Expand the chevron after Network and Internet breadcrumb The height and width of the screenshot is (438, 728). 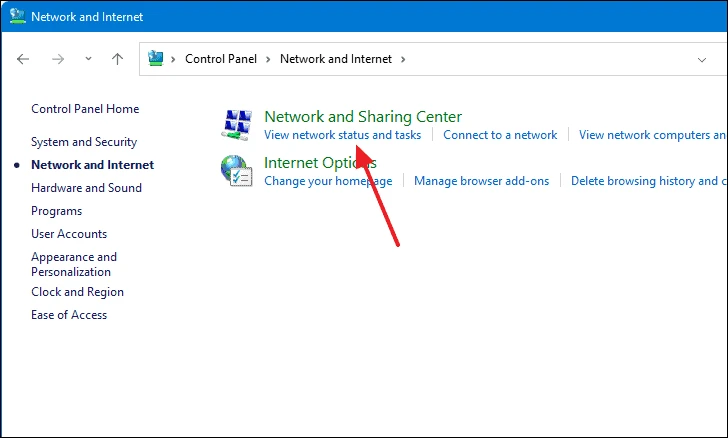[x=403, y=59]
